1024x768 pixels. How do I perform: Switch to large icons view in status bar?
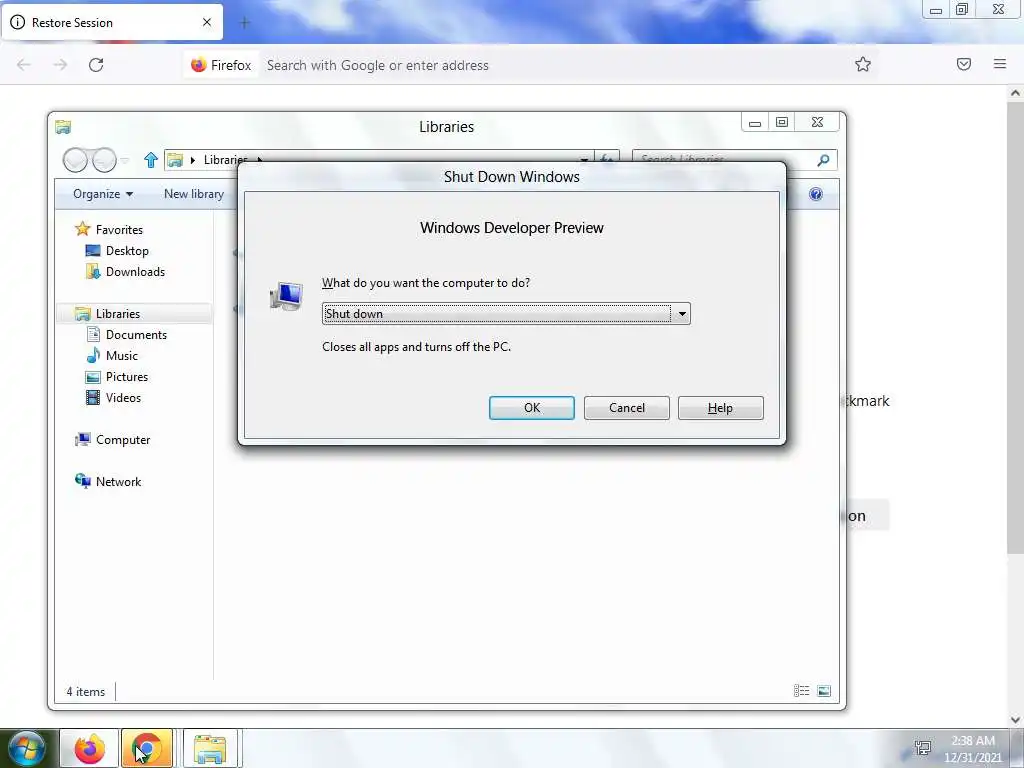pyautogui.click(x=824, y=691)
